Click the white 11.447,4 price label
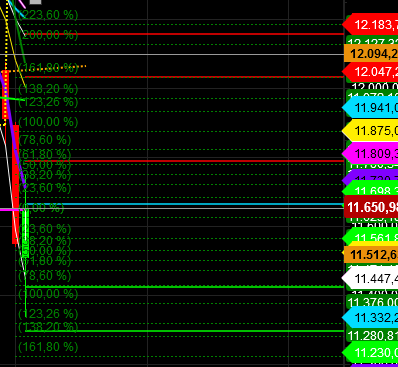The width and height of the screenshot is (398, 367). [371, 278]
